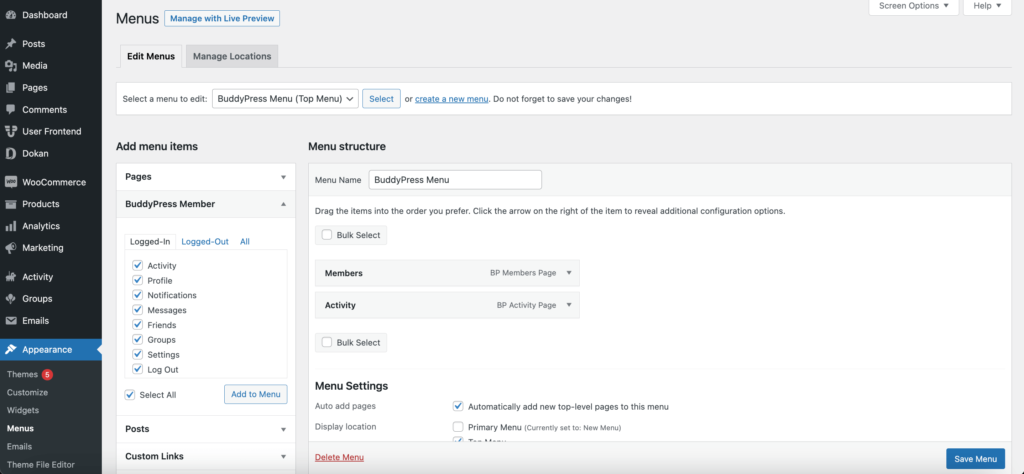Open Comments via its speech bubble icon
The width and height of the screenshot is (1024, 474).
point(11,110)
